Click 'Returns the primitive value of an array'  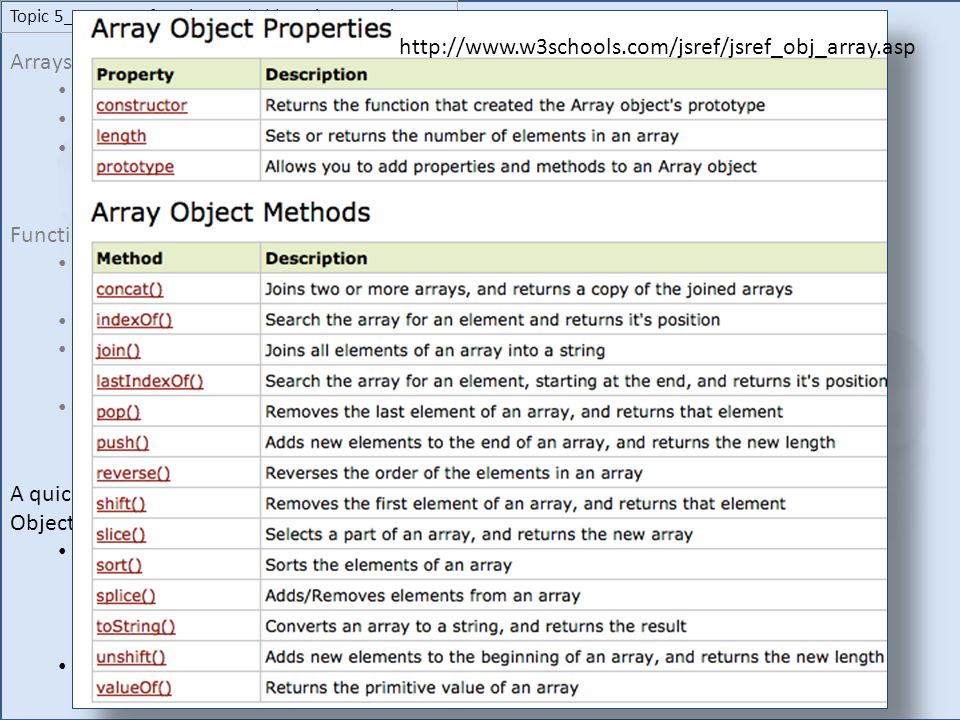422,687
